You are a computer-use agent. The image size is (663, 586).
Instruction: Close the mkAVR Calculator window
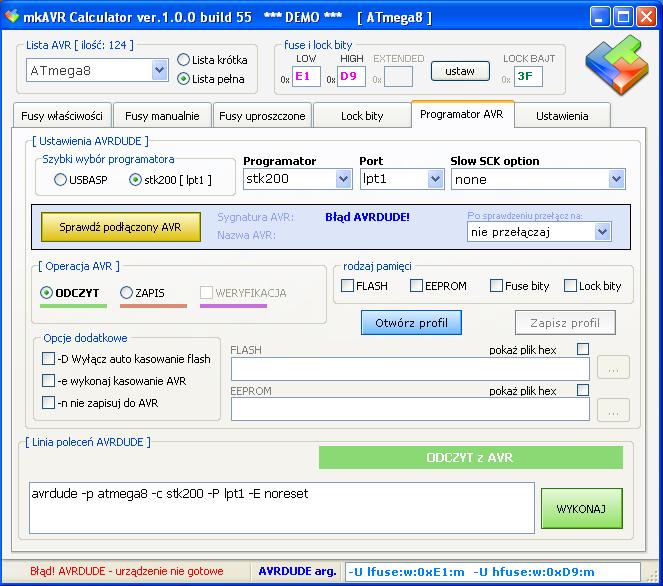(x=647, y=17)
